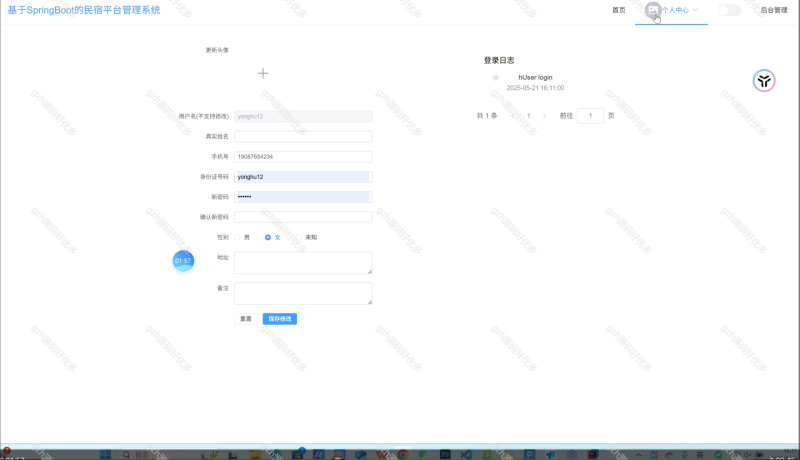Show hidden system tray icons
The width and height of the screenshot is (800, 460).
tap(638, 454)
